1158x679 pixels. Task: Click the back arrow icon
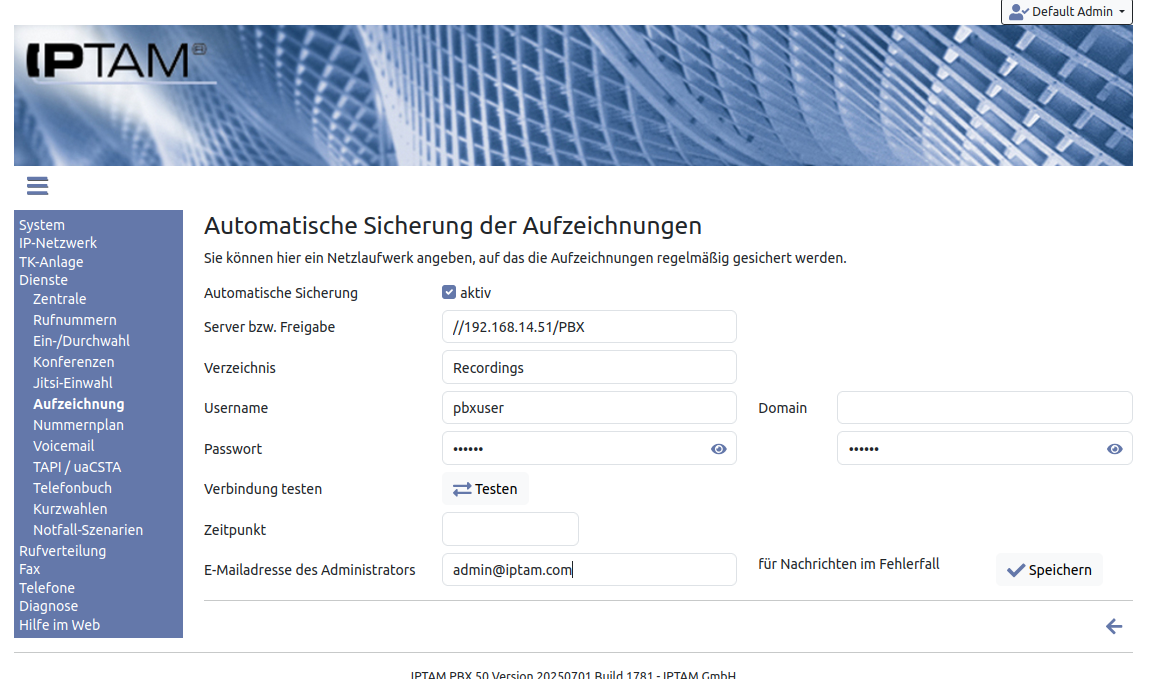1114,627
